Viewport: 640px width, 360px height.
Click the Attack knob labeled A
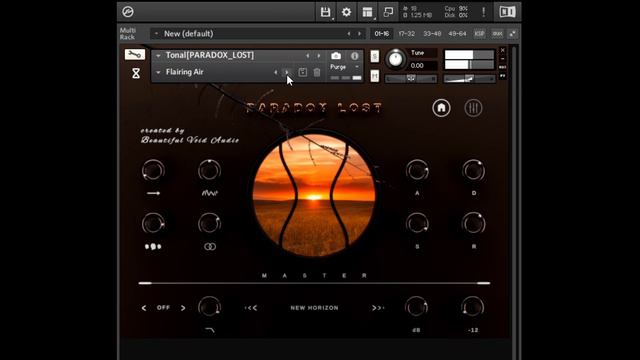pos(417,170)
